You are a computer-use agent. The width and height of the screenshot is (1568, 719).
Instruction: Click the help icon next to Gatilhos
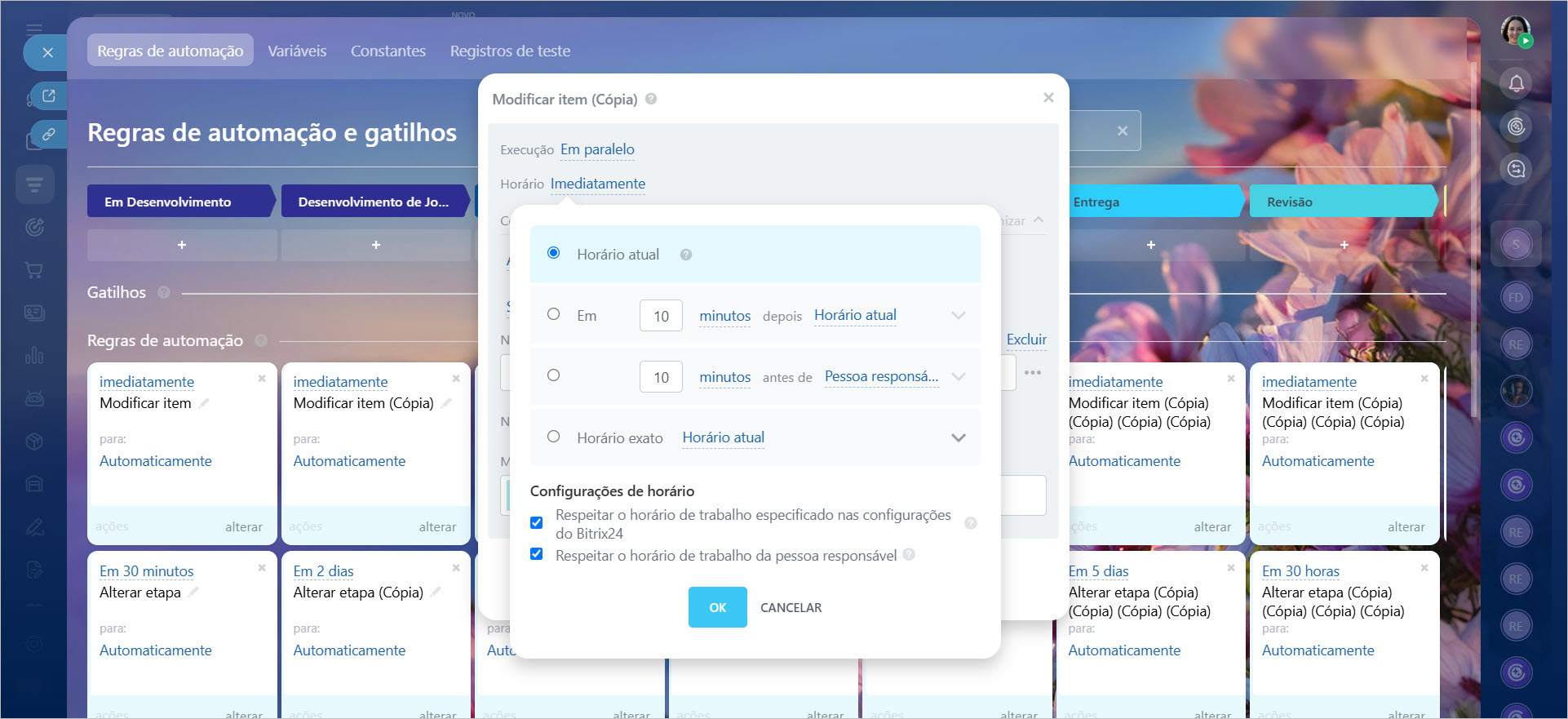pos(164,292)
